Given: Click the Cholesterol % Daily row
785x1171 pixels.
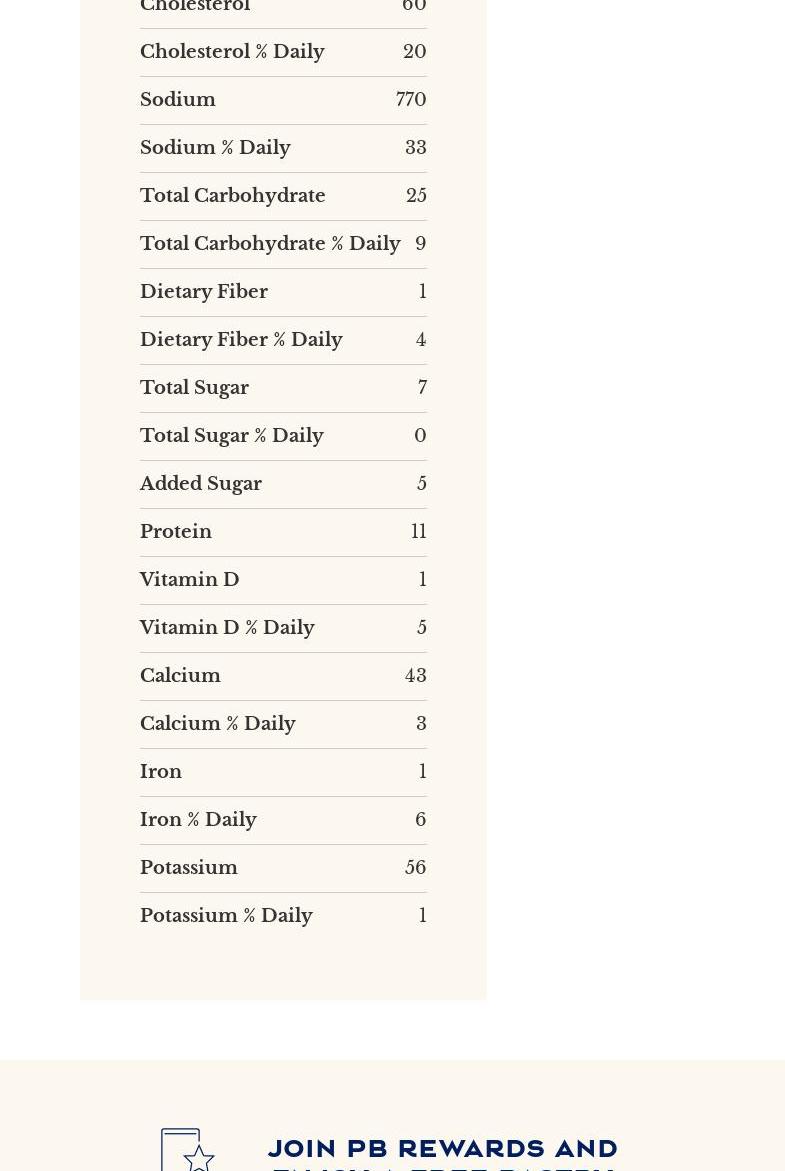Looking at the screenshot, I should coord(283,52).
